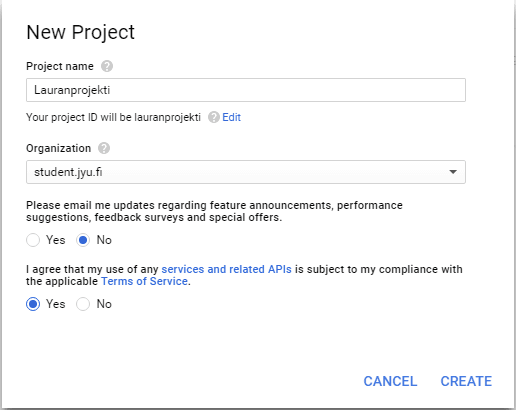516x410 pixels.
Task: Select No for email updates
Action: (x=83, y=240)
